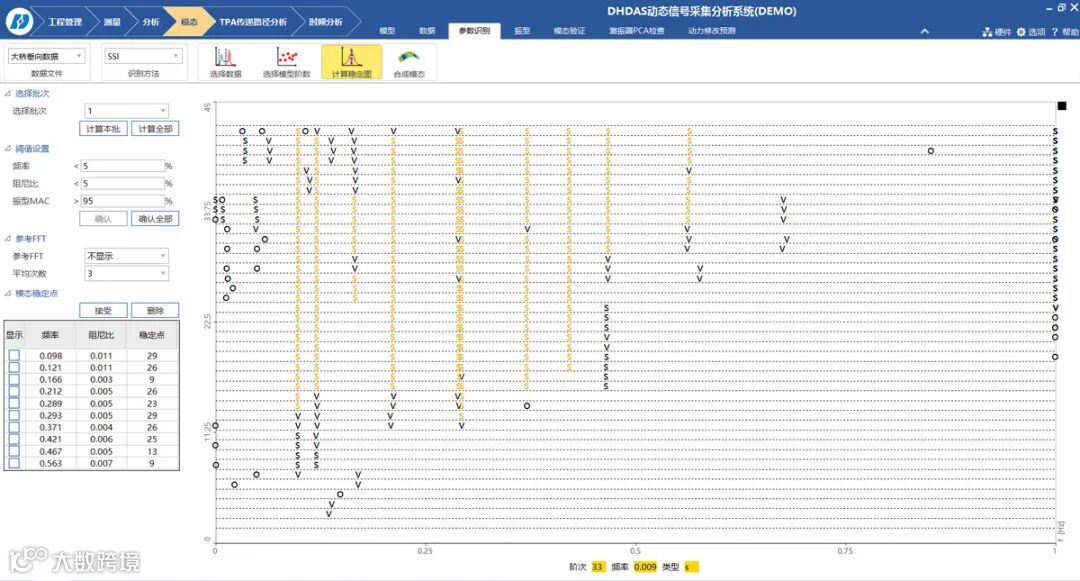This screenshot has height=581, width=1080.
Task: Switch to the 测量 workflow step
Action: (x=112, y=22)
